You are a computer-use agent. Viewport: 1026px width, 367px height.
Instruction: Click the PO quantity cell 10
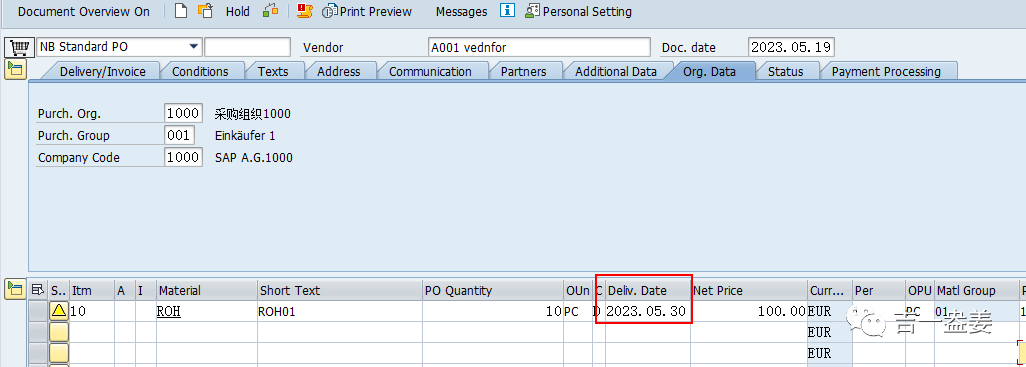(x=493, y=311)
